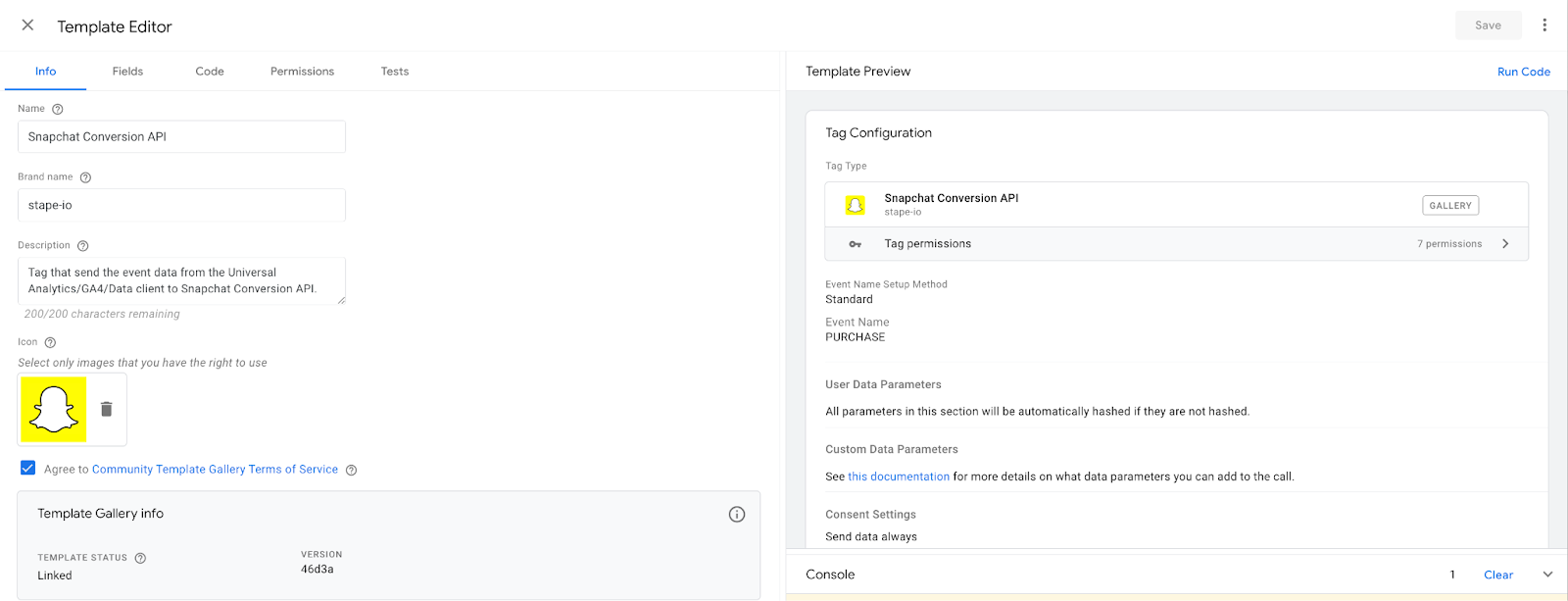Viewport: 1568px width, 601px height.
Task: Click the 'Snapchat Conversion API' tag type title
Action: (952, 198)
